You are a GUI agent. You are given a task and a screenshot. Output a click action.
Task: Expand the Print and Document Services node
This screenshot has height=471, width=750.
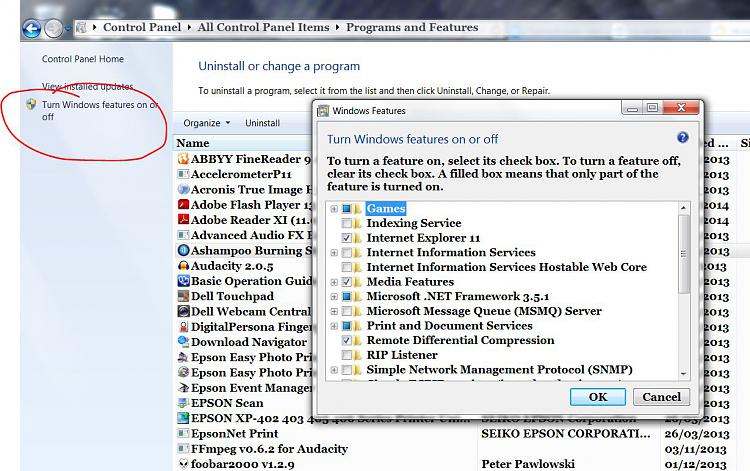(x=334, y=326)
